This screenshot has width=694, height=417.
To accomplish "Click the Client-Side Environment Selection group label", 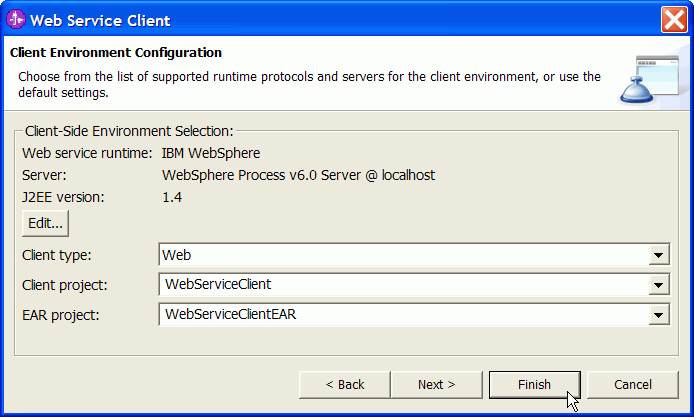I will click(x=129, y=131).
